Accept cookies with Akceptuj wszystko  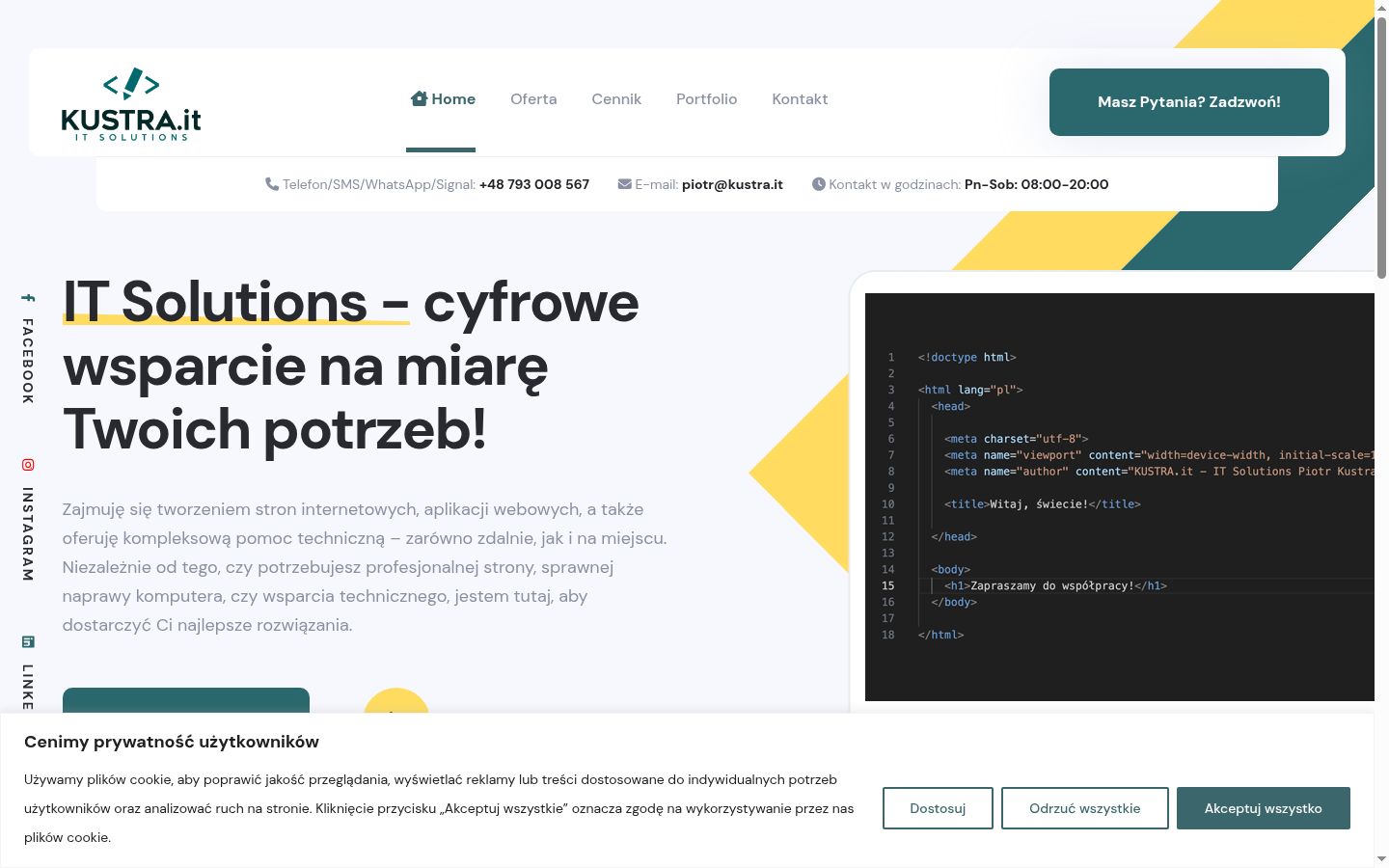pos(1264,808)
